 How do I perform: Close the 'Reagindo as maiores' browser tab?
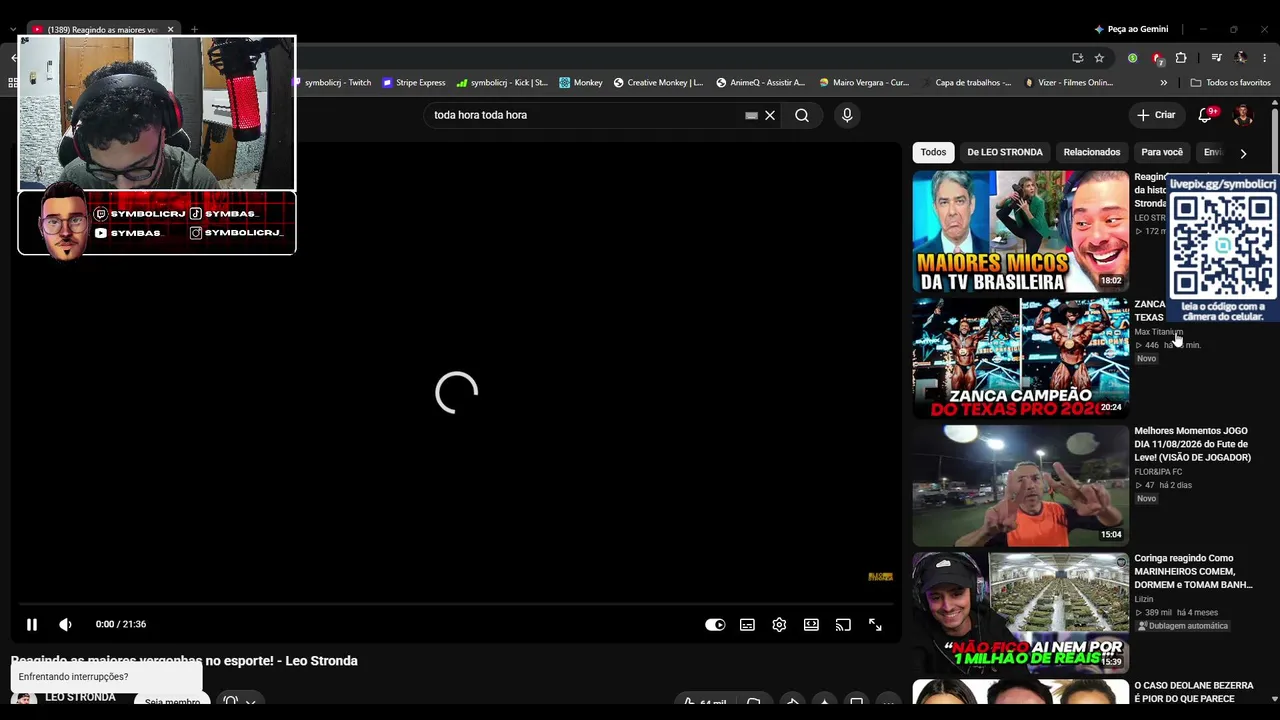click(170, 29)
